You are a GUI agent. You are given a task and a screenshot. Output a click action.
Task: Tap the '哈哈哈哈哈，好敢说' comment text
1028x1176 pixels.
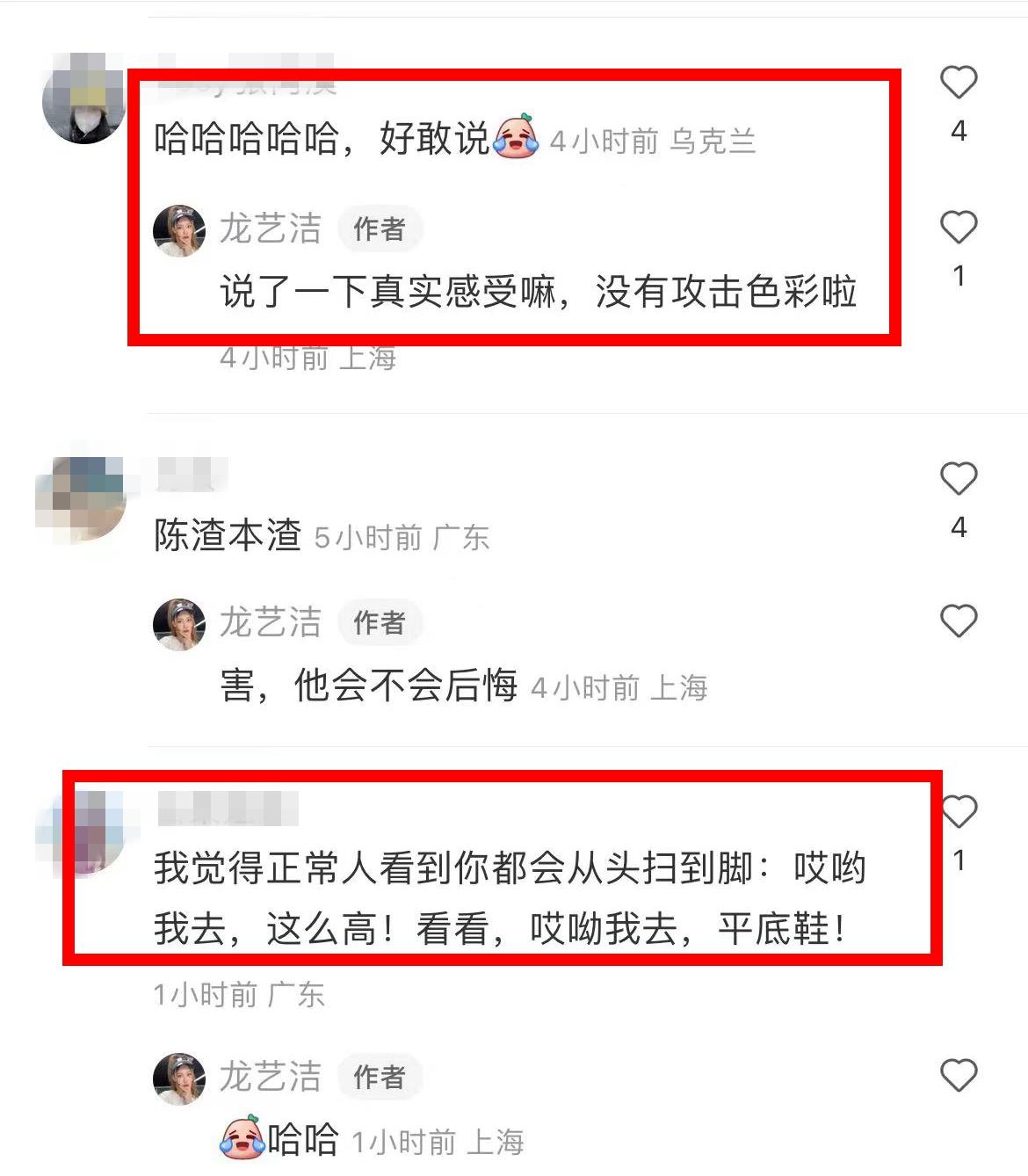click(x=345, y=138)
